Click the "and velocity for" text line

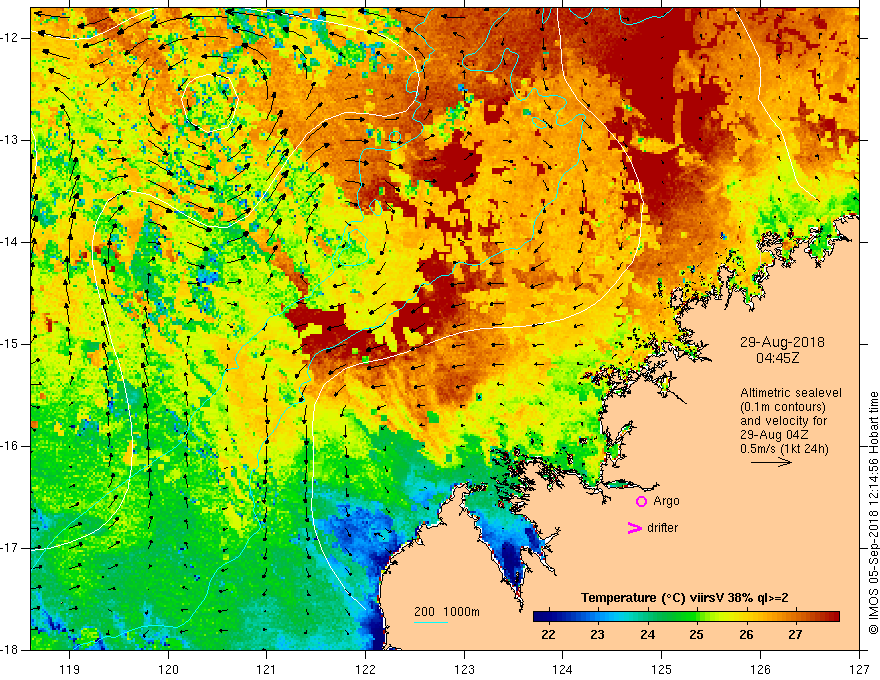783,421
